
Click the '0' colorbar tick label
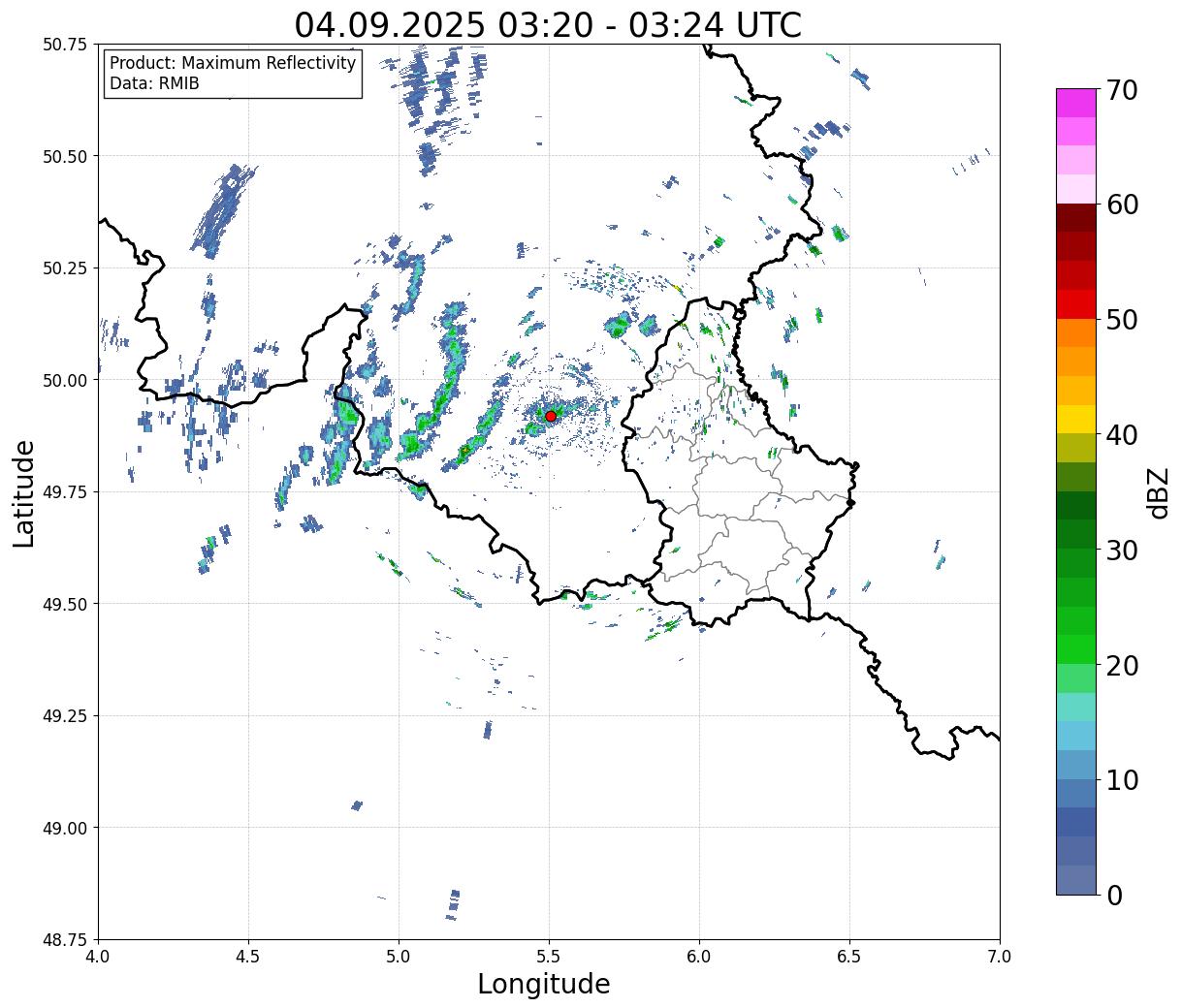coord(1113,895)
